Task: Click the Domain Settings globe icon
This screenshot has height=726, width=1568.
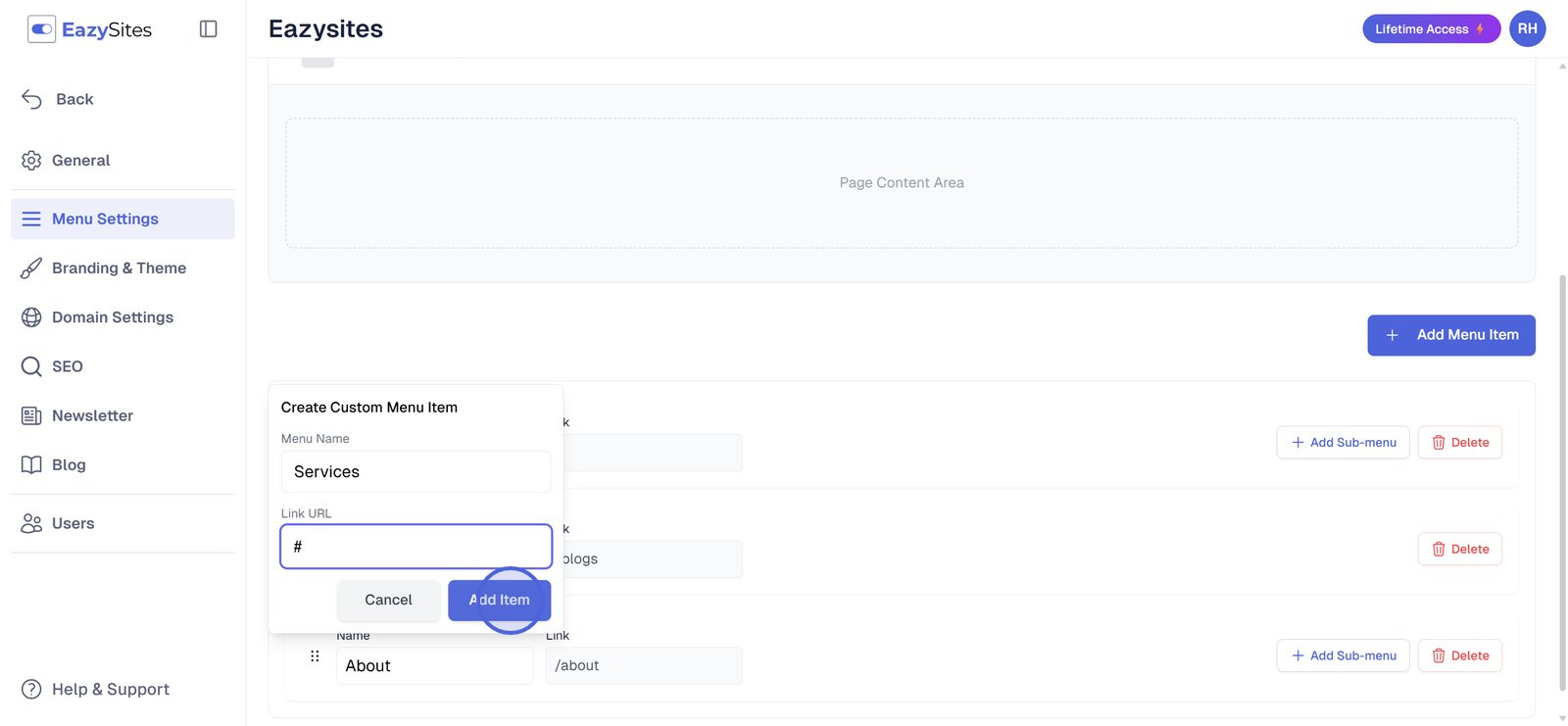Action: pyautogui.click(x=31, y=317)
